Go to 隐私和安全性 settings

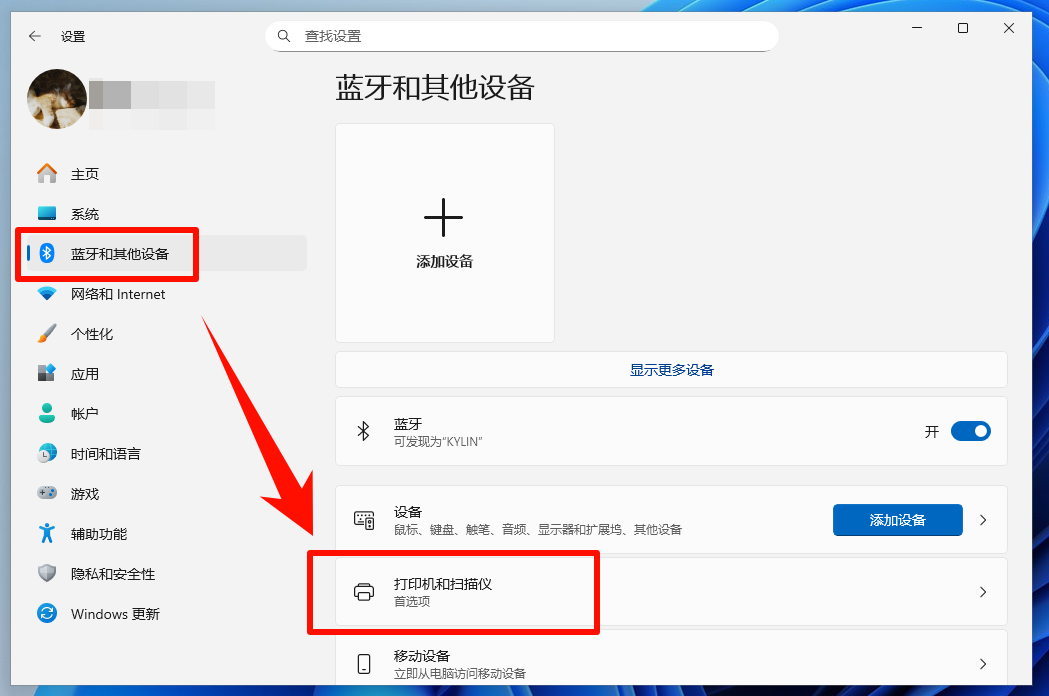(x=166, y=573)
